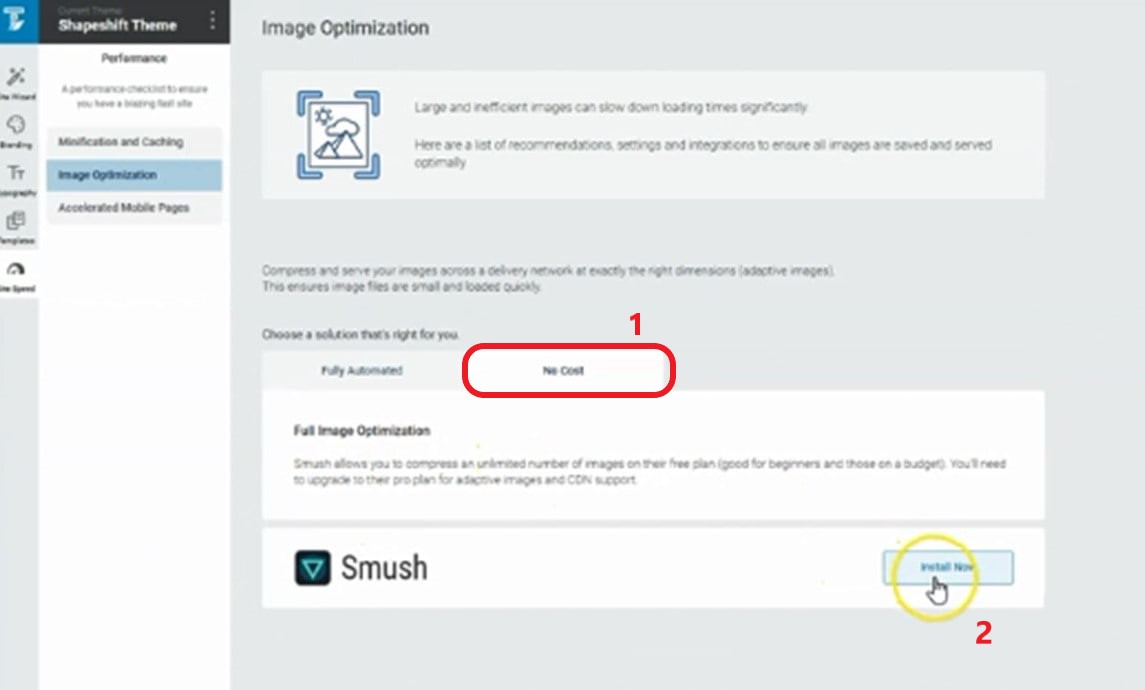Select the Site Speed gauge icon
The height and width of the screenshot is (690, 1145).
tap(16, 269)
